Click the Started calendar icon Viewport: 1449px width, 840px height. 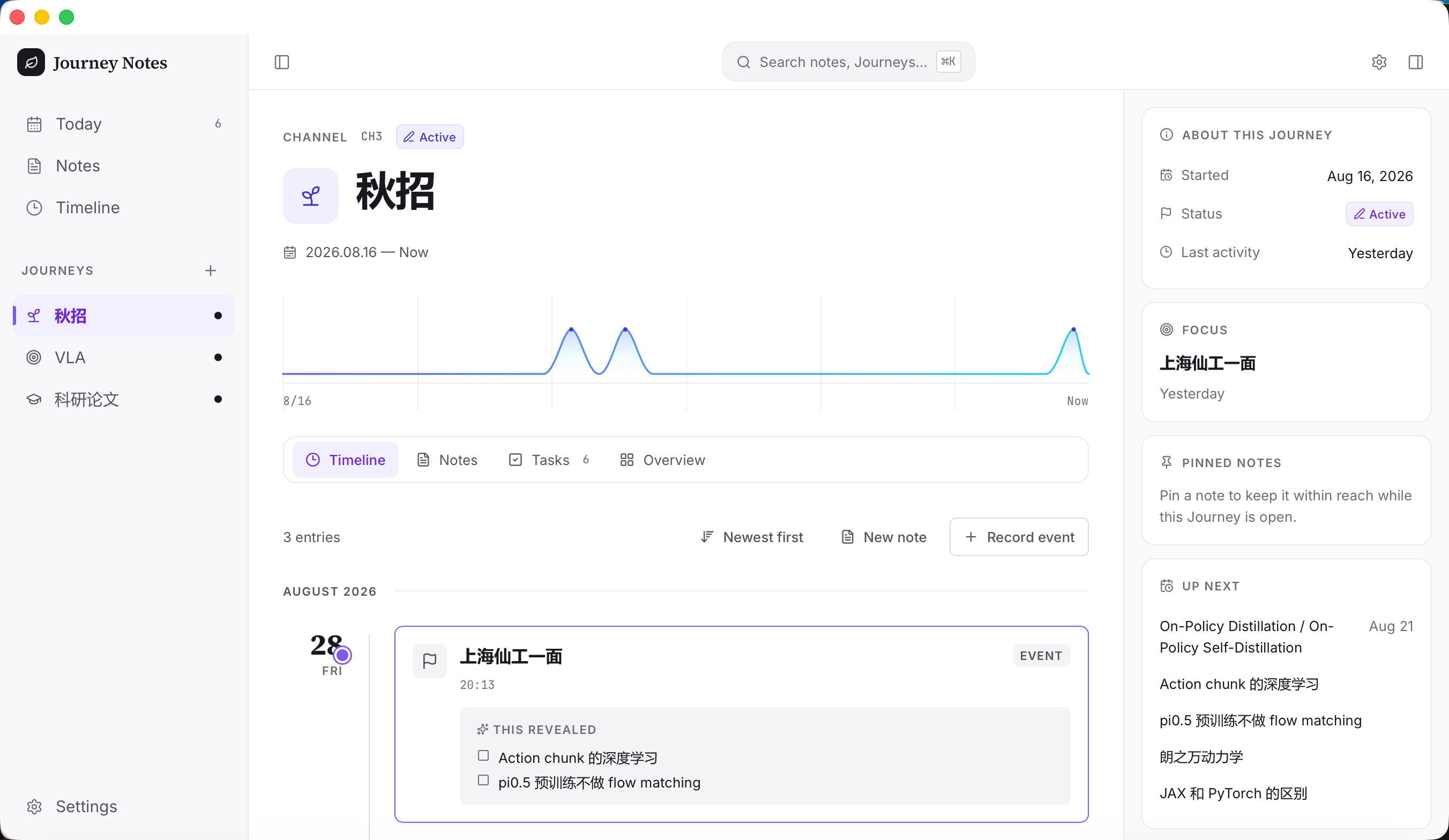(x=1166, y=175)
